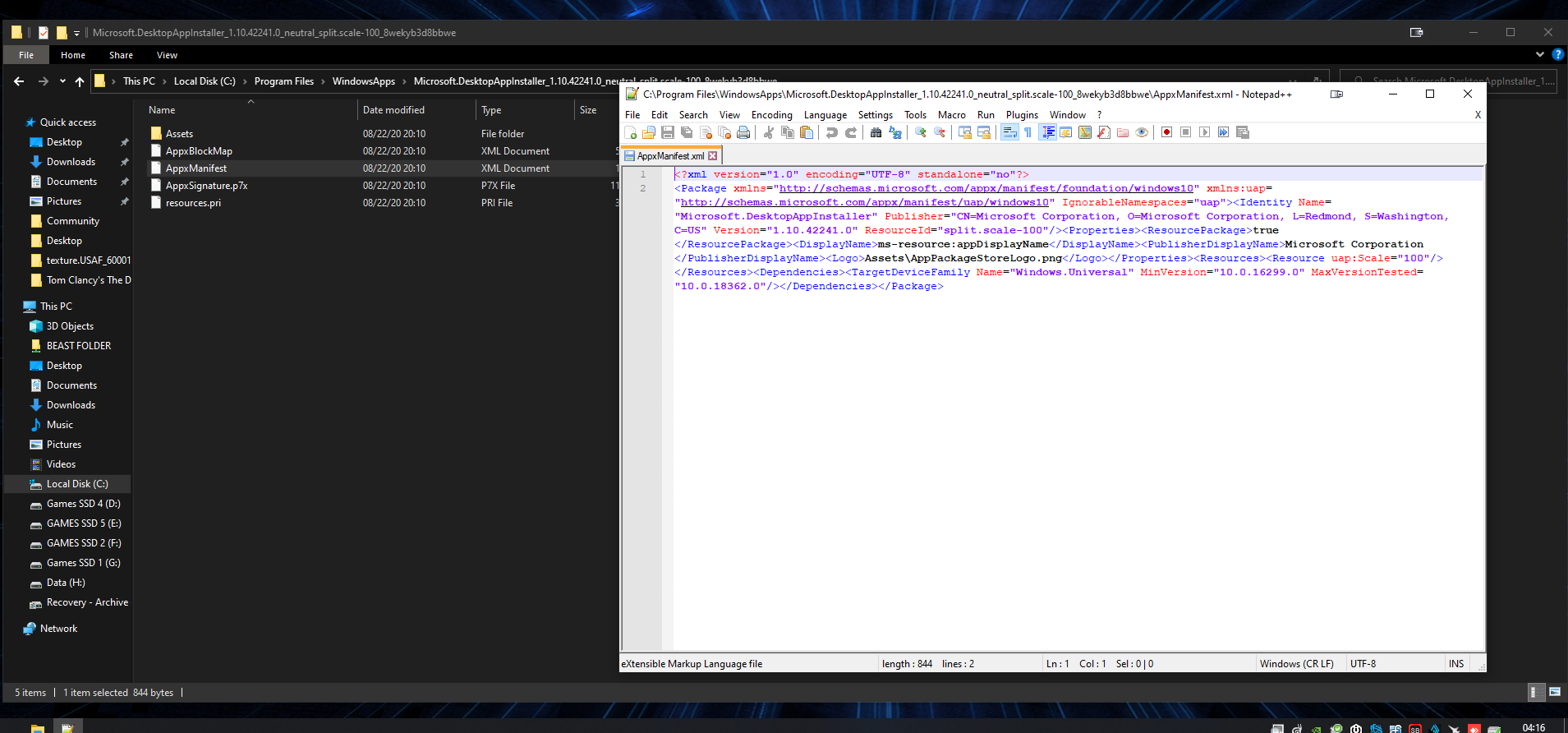Go back with Explorer's back arrow
Viewport: 1568px width, 733px height.
pyautogui.click(x=19, y=81)
